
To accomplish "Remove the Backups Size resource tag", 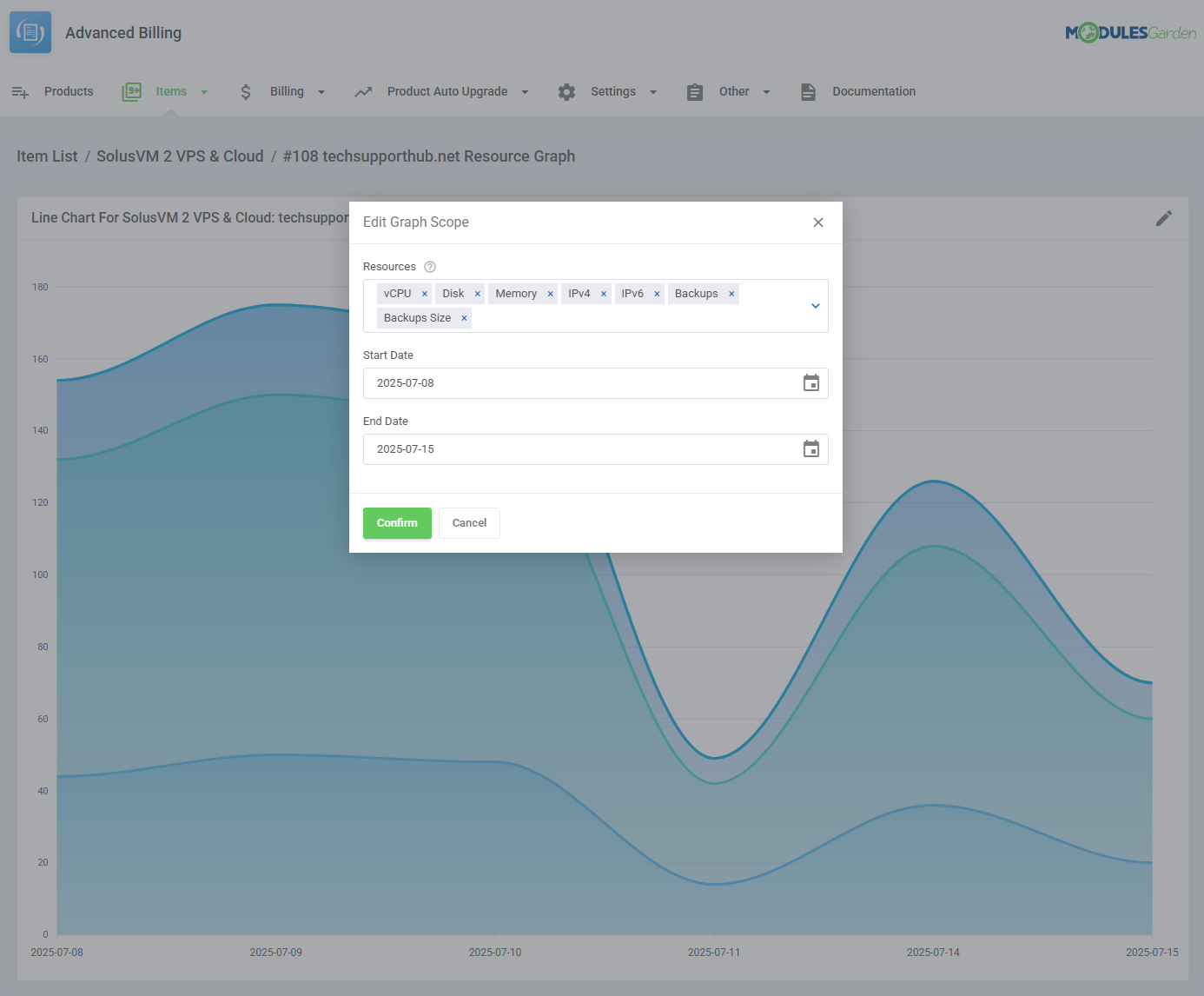I will pyautogui.click(x=464, y=318).
